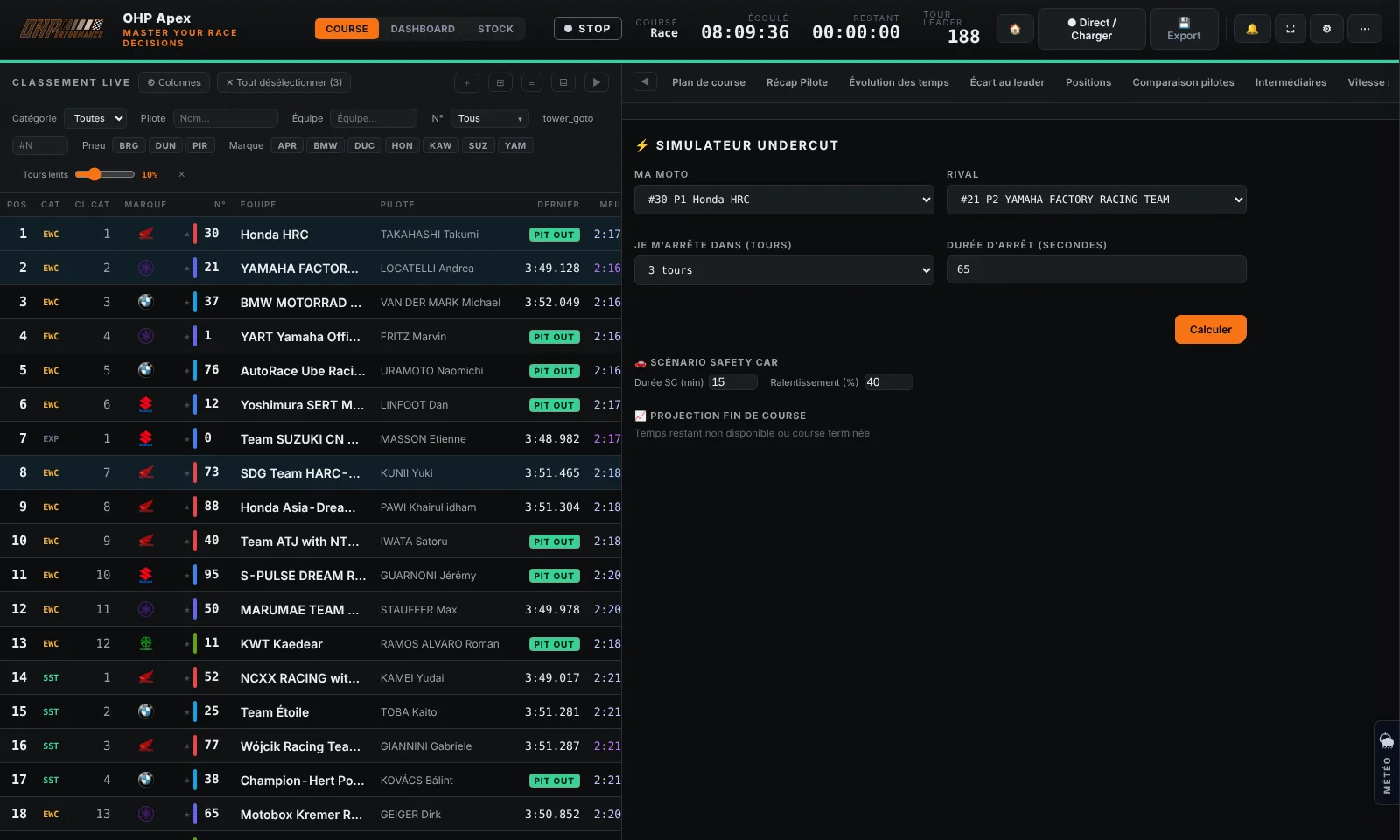
Task: Switch to the Récap Pilote tab
Action: (797, 82)
